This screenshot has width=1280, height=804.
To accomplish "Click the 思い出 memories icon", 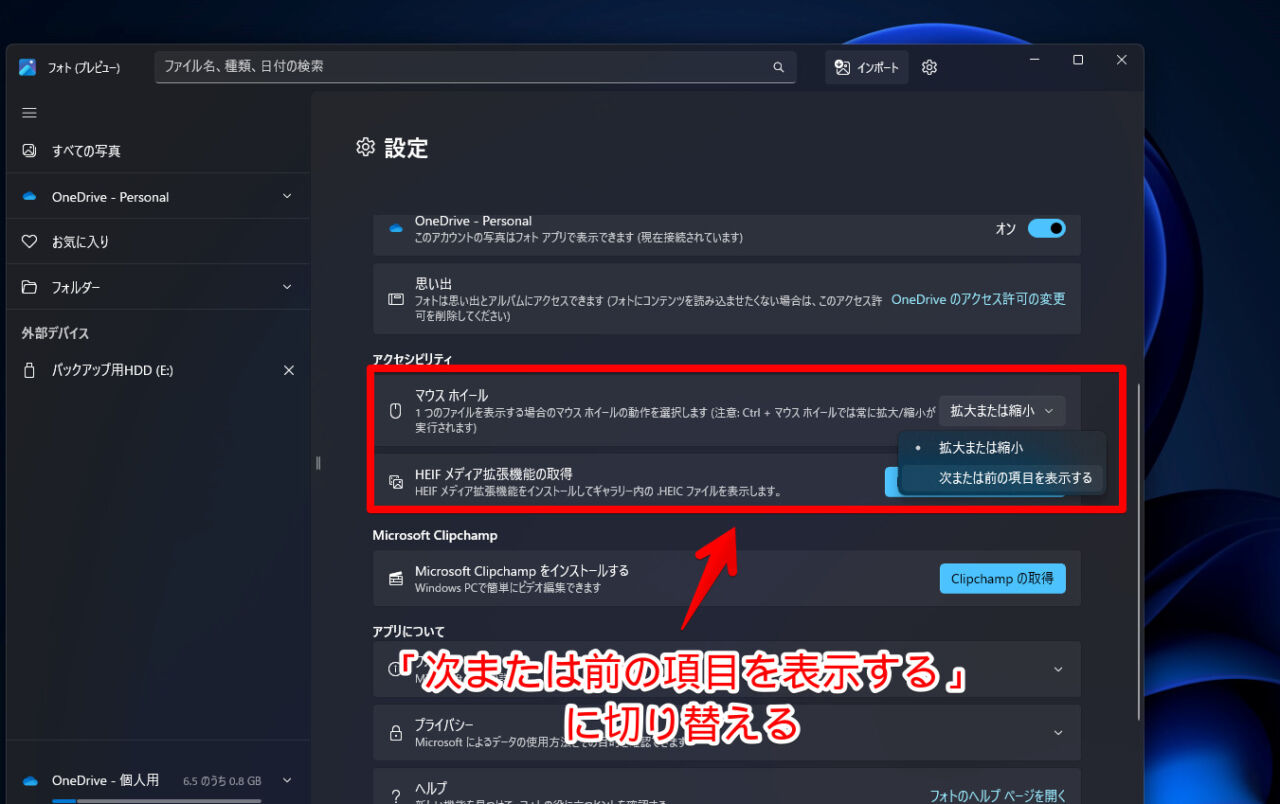I will coord(396,299).
